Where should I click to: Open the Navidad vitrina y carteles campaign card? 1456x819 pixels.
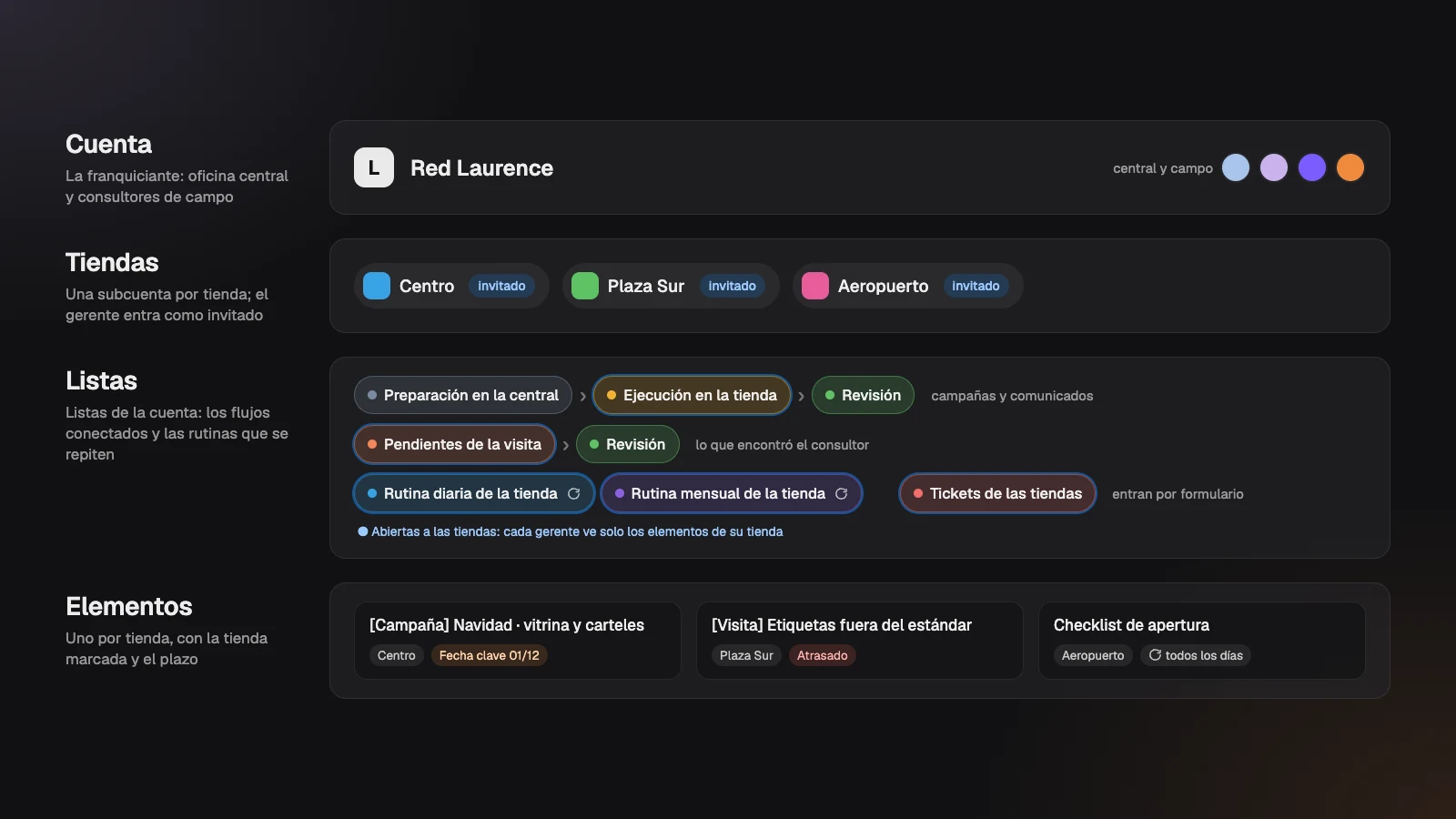pyautogui.click(x=518, y=641)
